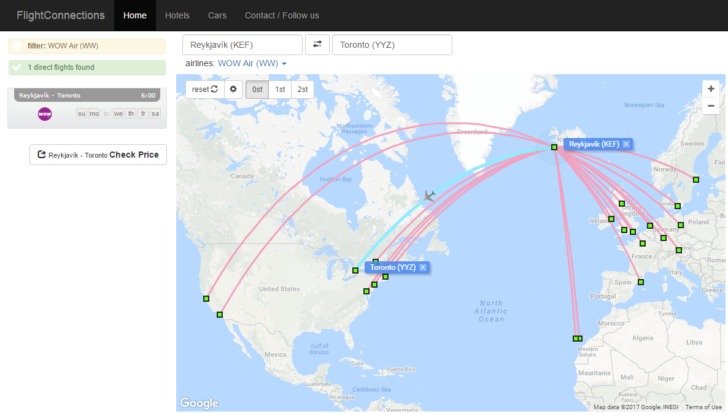
Task: Click the San Francisco area airport marker
Action: pos(206,299)
